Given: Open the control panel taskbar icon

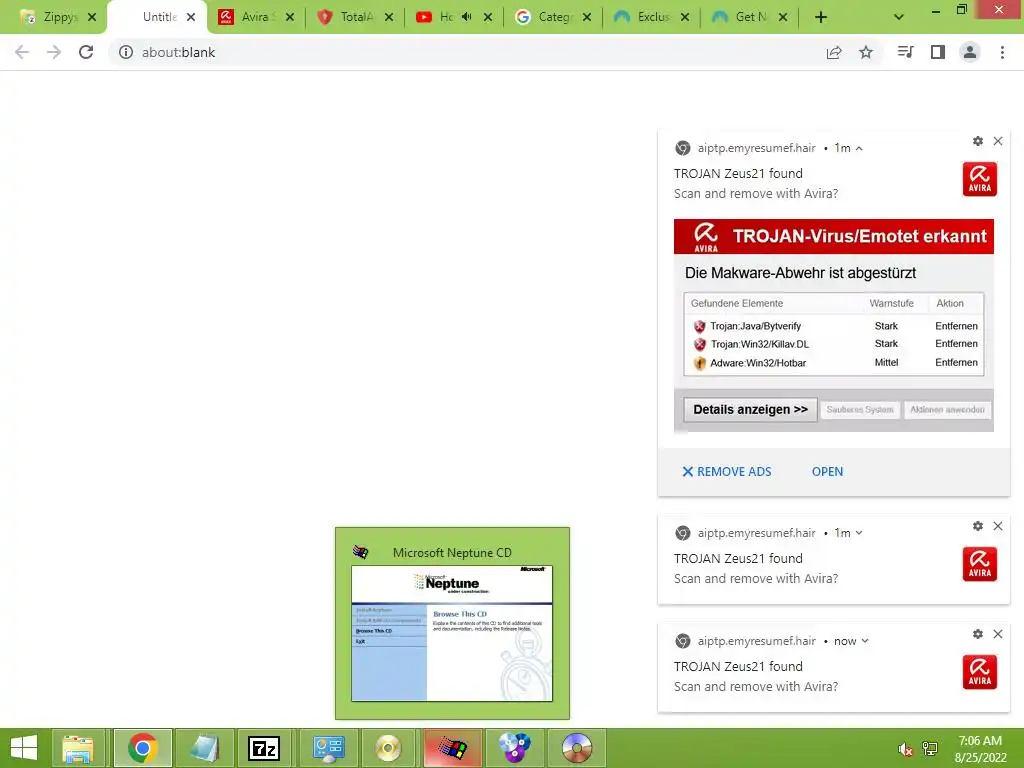Looking at the screenshot, I should (x=328, y=748).
